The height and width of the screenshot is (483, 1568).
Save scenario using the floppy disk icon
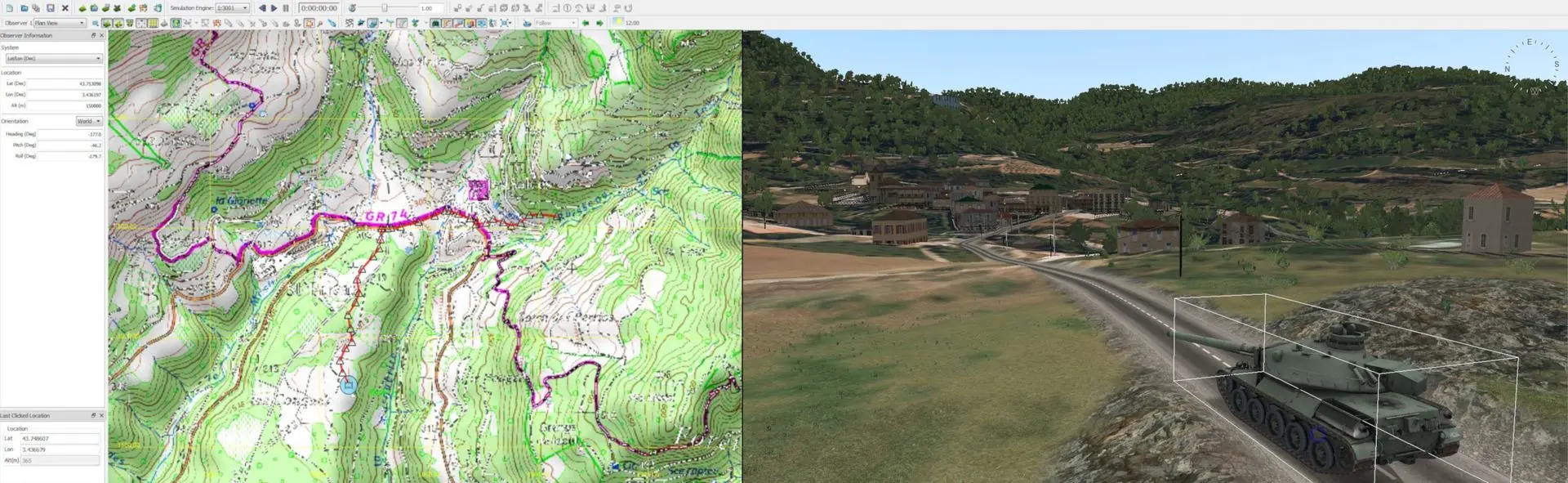50,8
